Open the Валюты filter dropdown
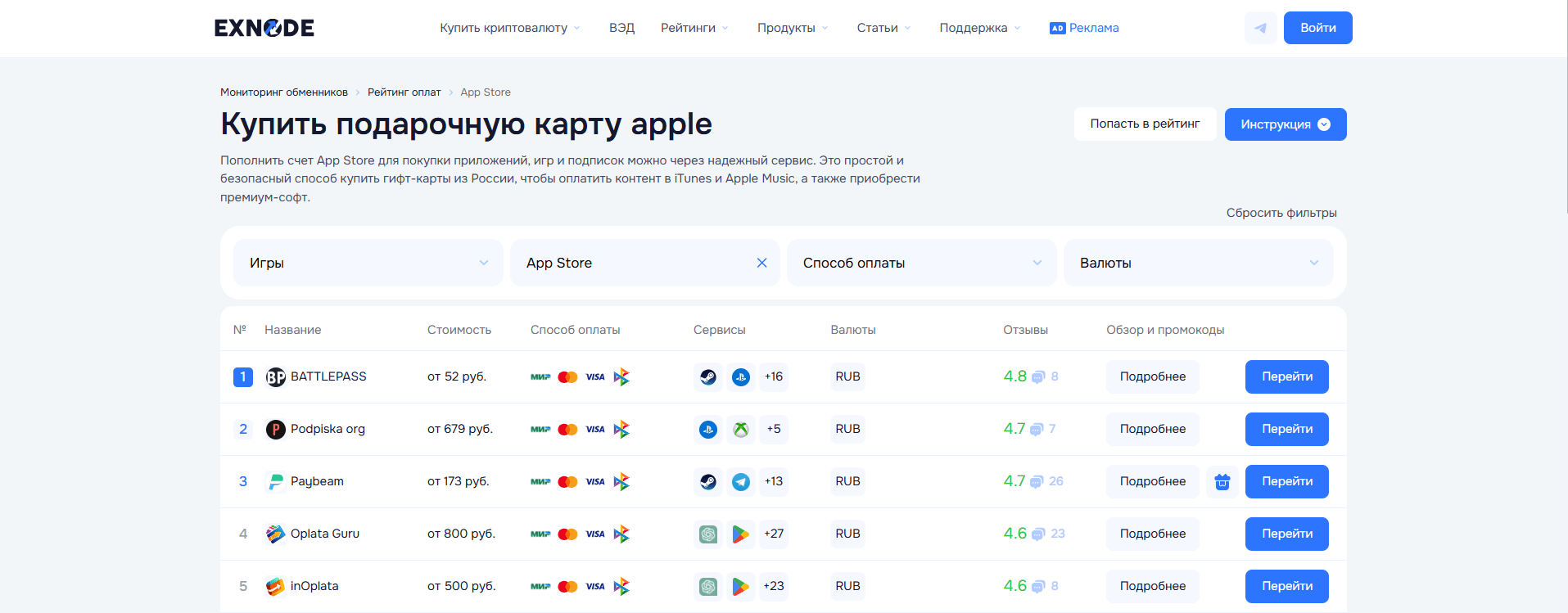Image resolution: width=1568 pixels, height=613 pixels. [x=1198, y=263]
